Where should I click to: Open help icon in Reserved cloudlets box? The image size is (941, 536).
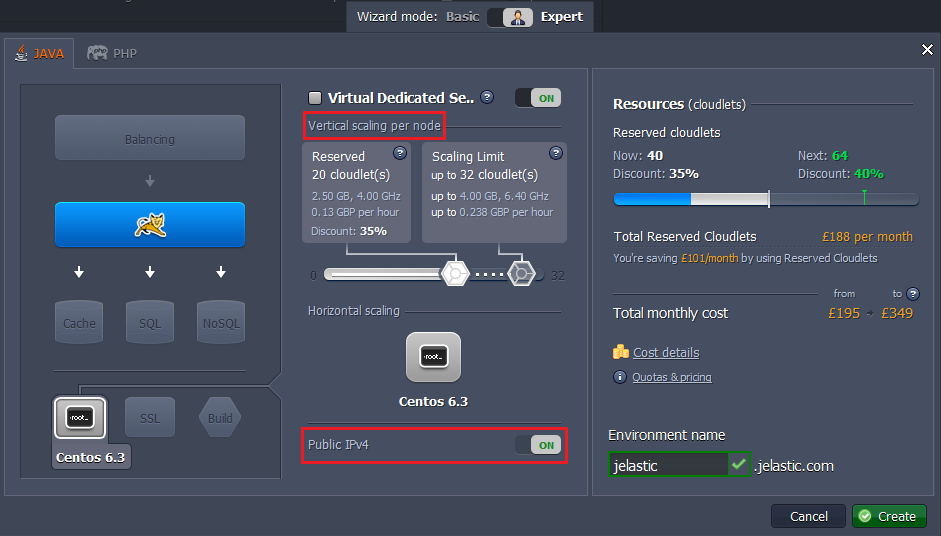coord(400,153)
